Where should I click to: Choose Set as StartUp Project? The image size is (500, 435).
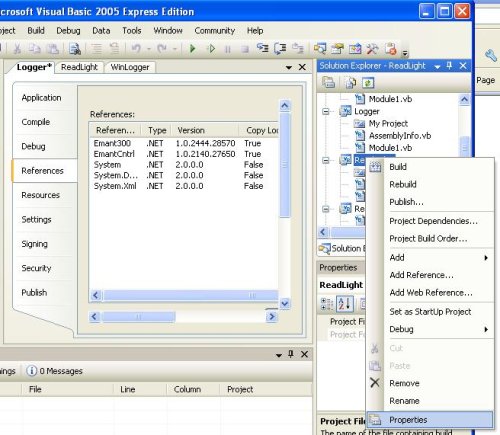pos(430,312)
